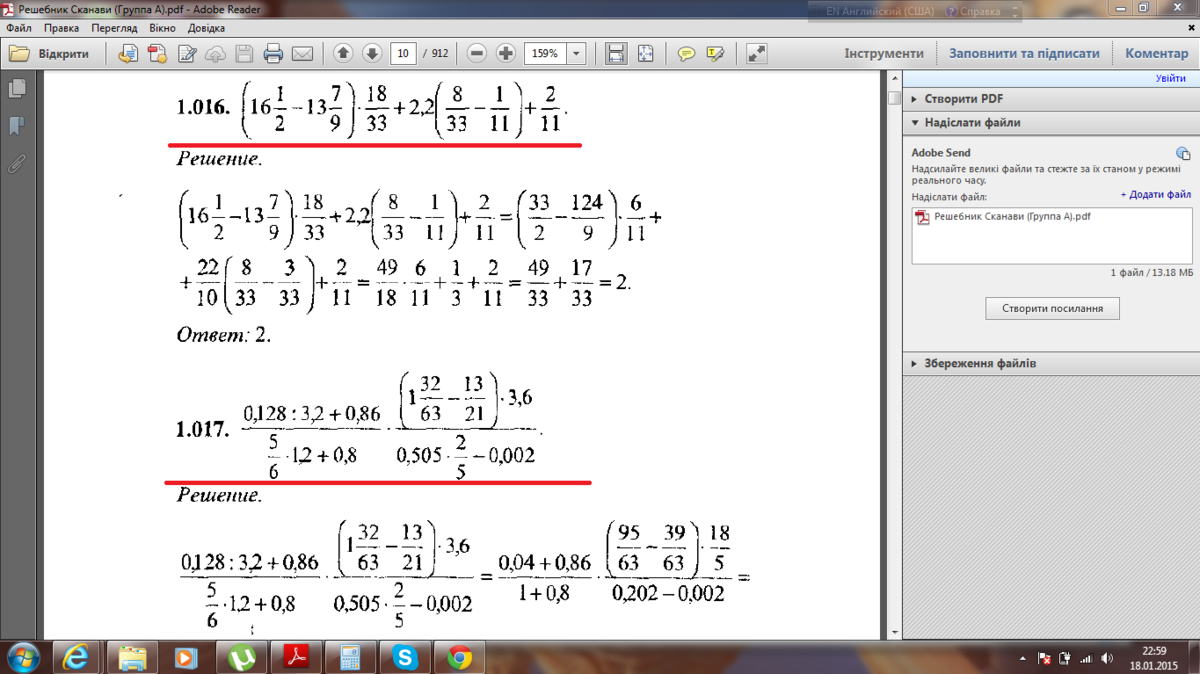Launch Internet Explorer from taskbar

tap(78, 657)
